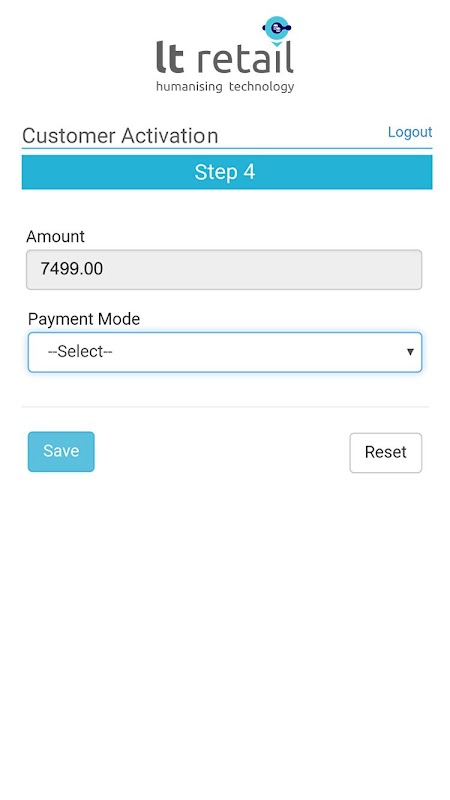Click the dropdown arrow in Payment Mode

tap(410, 352)
